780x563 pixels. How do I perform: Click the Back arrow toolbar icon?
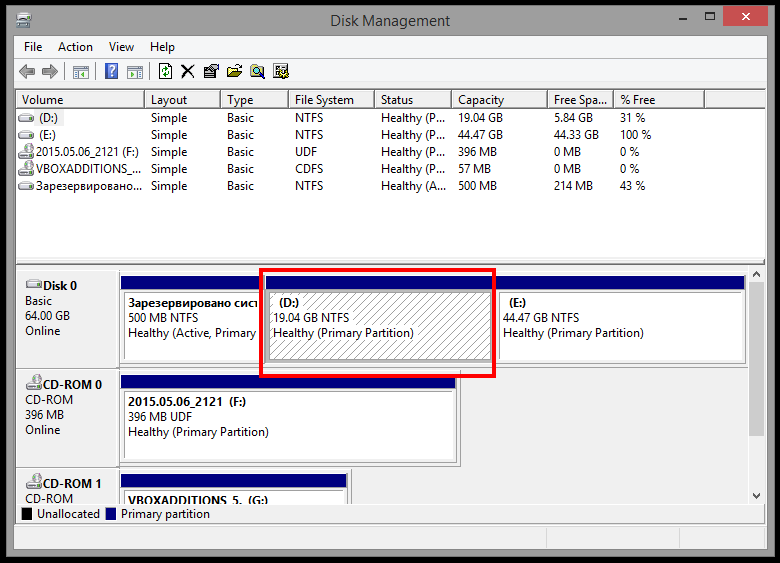27,72
